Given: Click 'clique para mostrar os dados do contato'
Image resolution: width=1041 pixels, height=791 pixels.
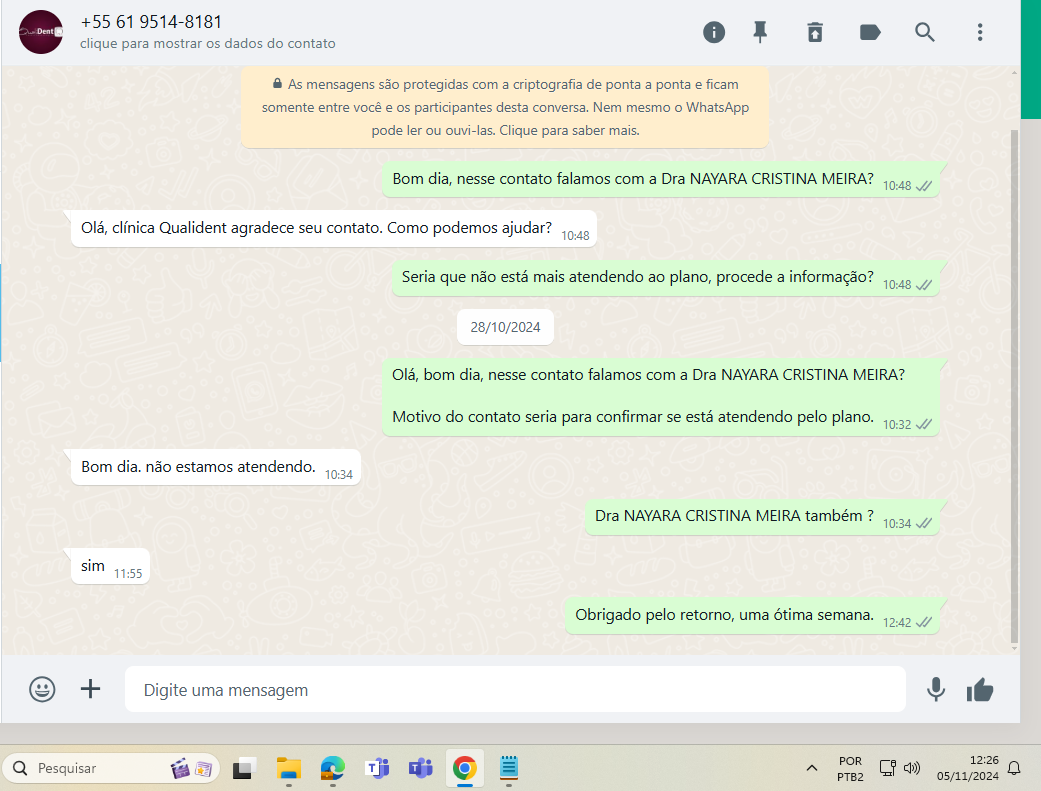Looking at the screenshot, I should click(x=208, y=43).
